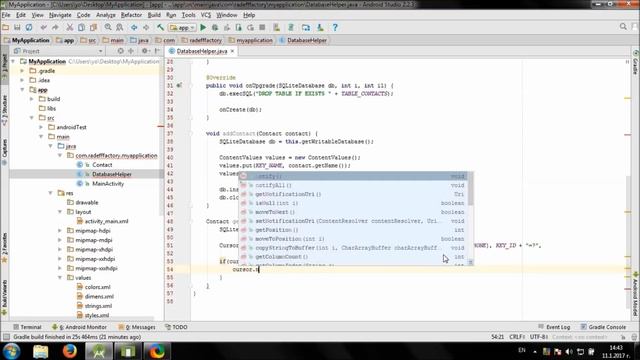Click the blue Help question mark icon
The height and width of the screenshot is (360, 640).
point(335,27)
